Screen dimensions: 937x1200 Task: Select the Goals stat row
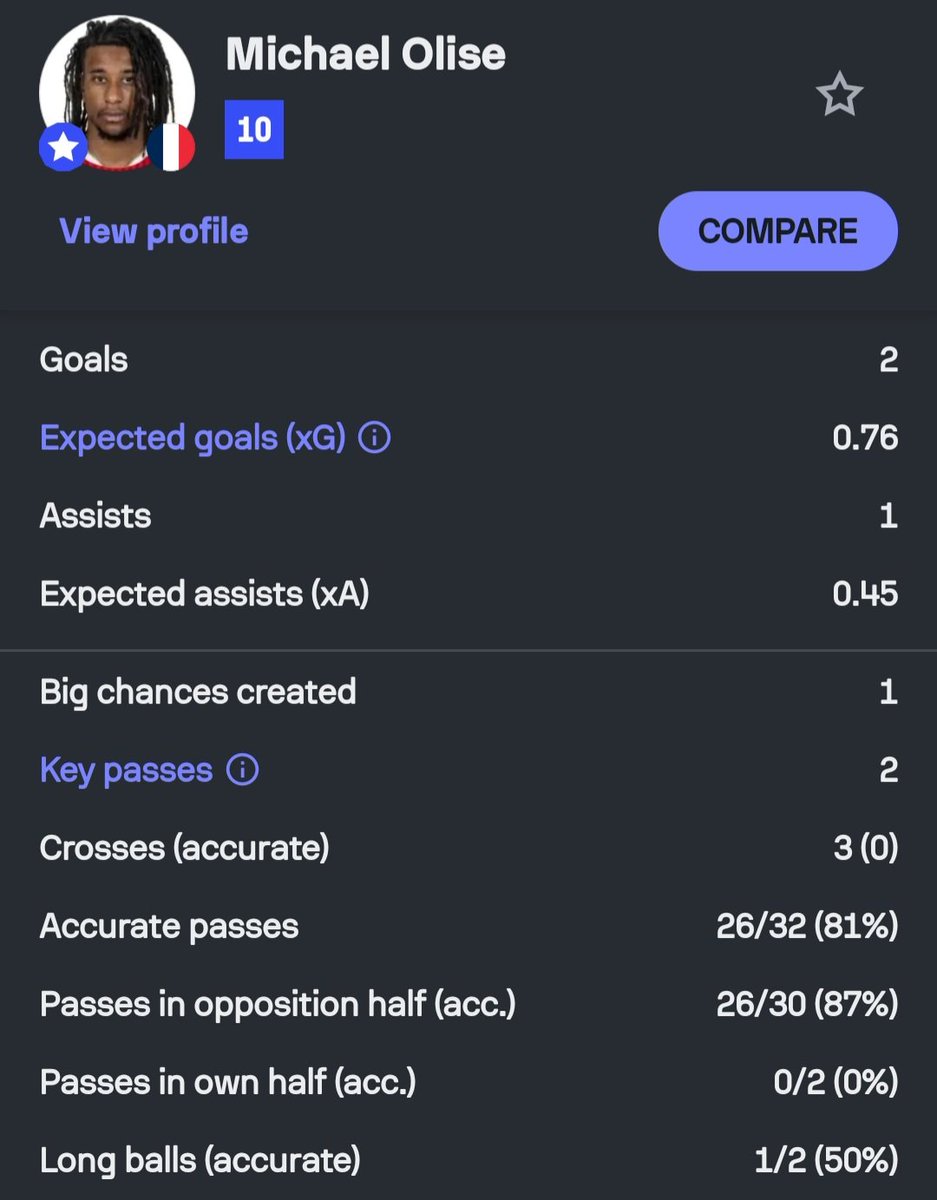coord(468,360)
